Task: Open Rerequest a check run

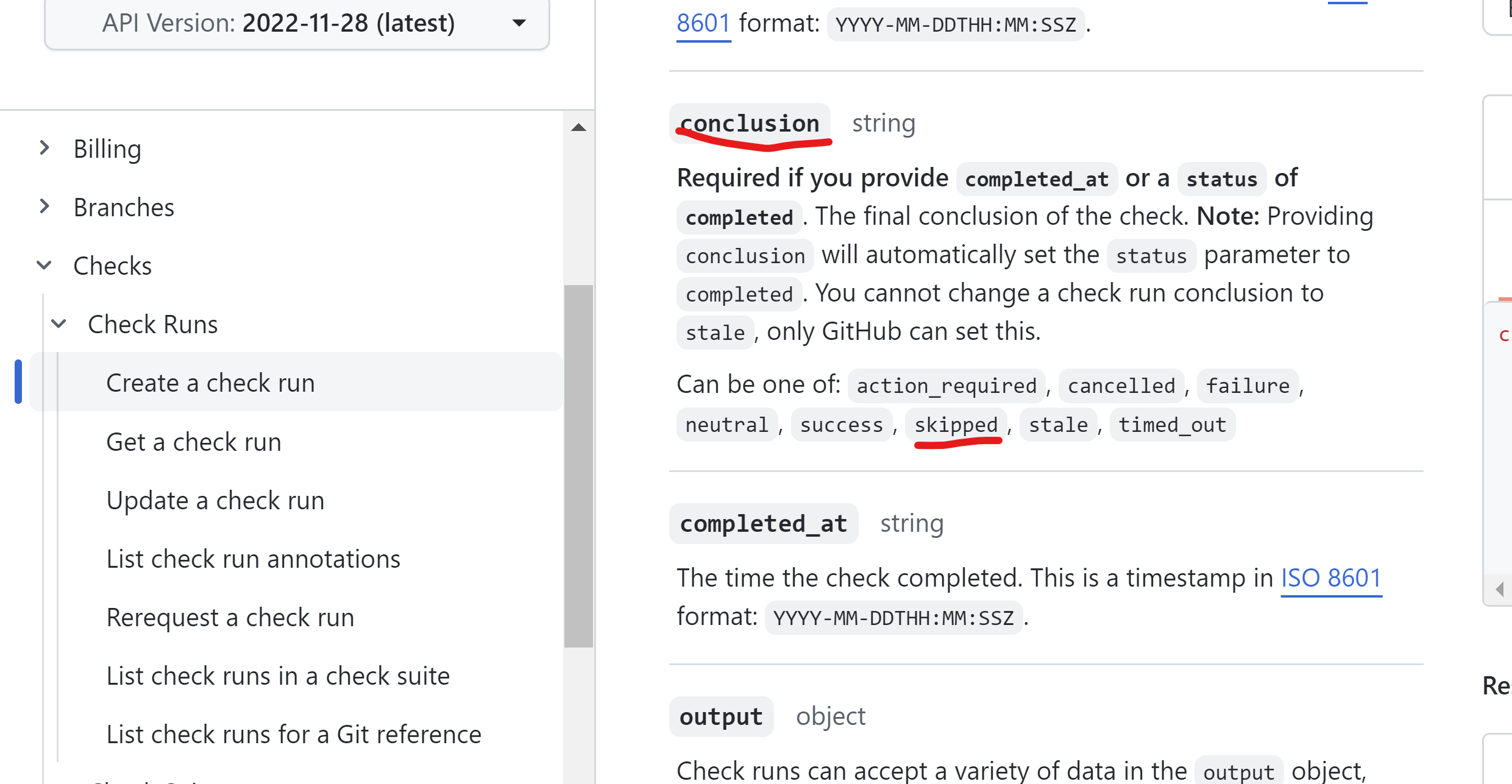Action: click(x=230, y=617)
